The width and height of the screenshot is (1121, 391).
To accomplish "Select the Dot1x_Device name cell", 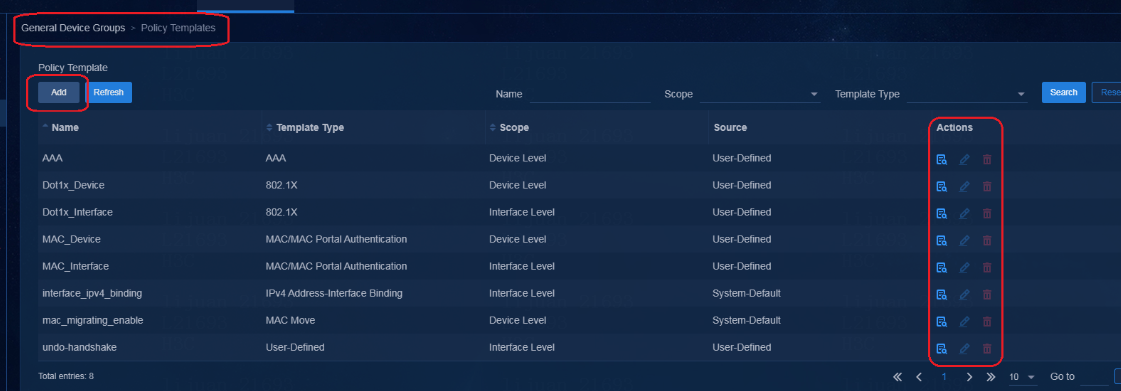I will click(x=74, y=185).
